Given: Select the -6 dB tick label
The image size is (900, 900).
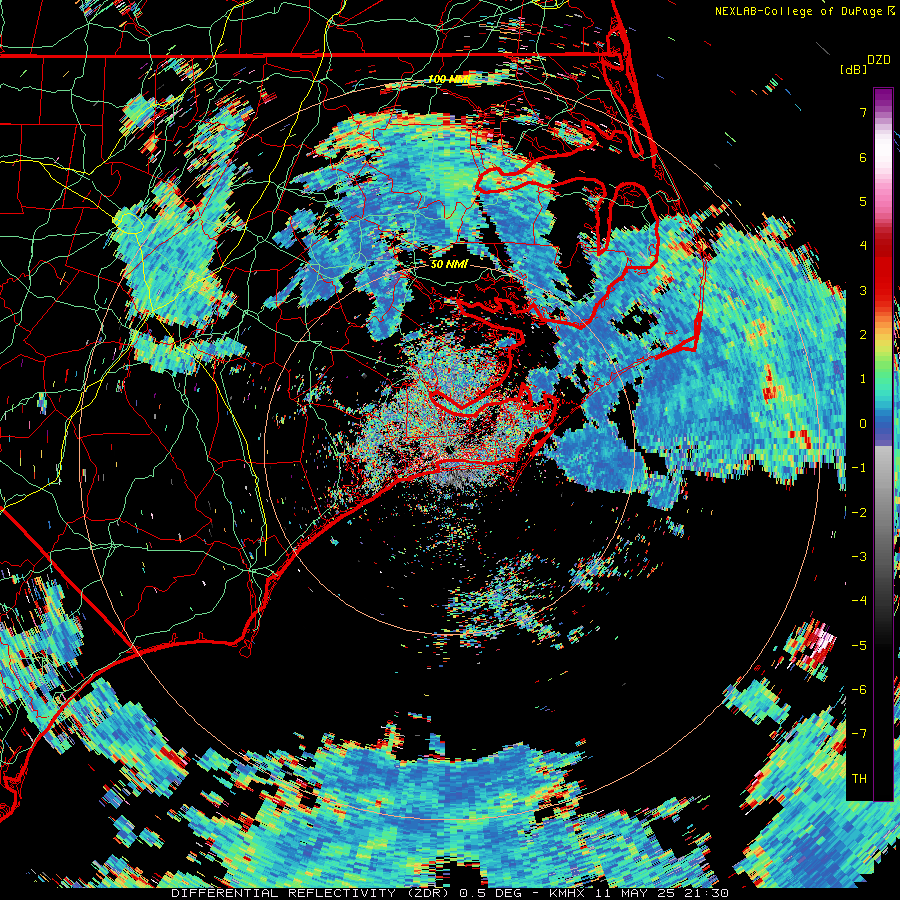Looking at the screenshot, I should click(859, 690).
